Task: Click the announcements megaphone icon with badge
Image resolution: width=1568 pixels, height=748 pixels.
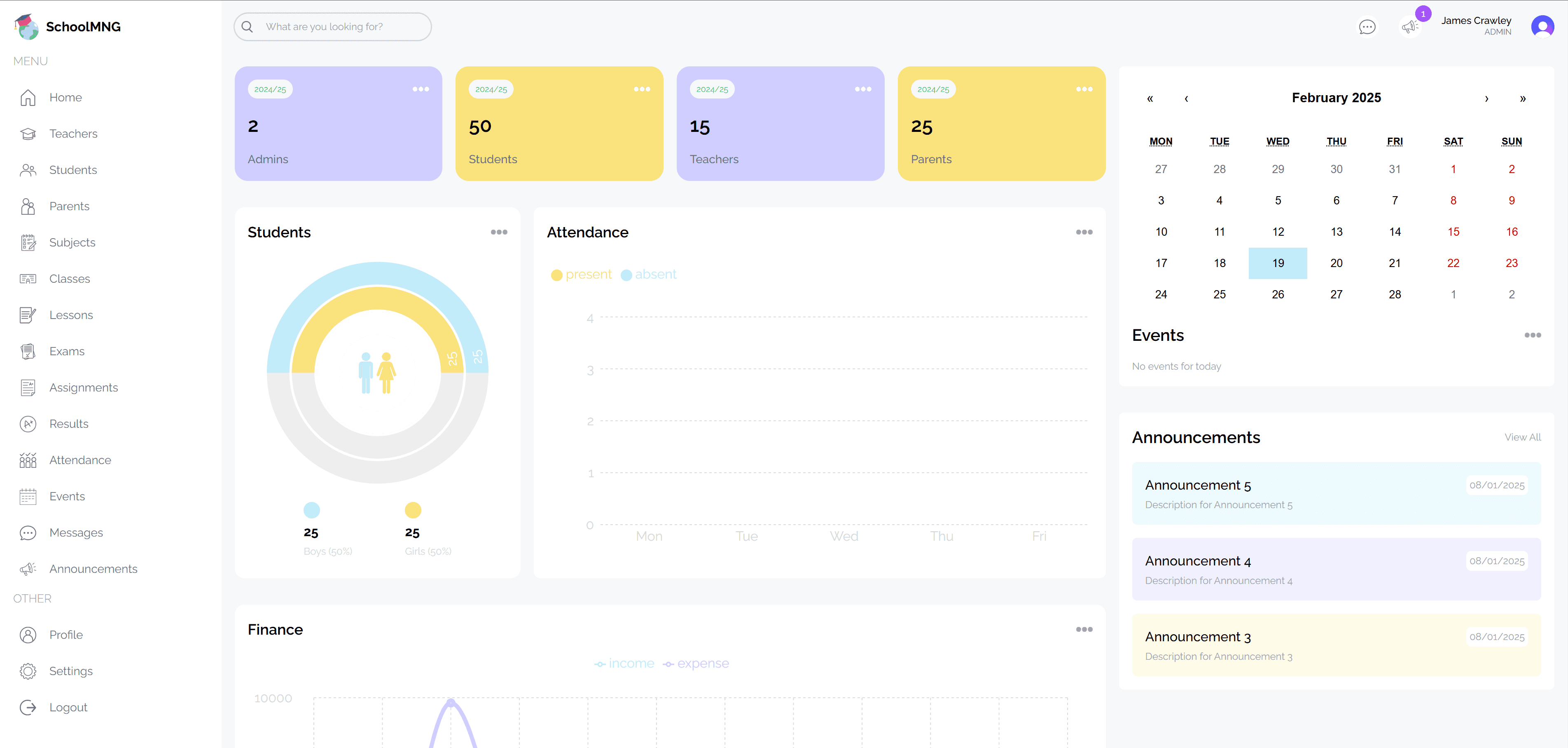Action: 1410,27
